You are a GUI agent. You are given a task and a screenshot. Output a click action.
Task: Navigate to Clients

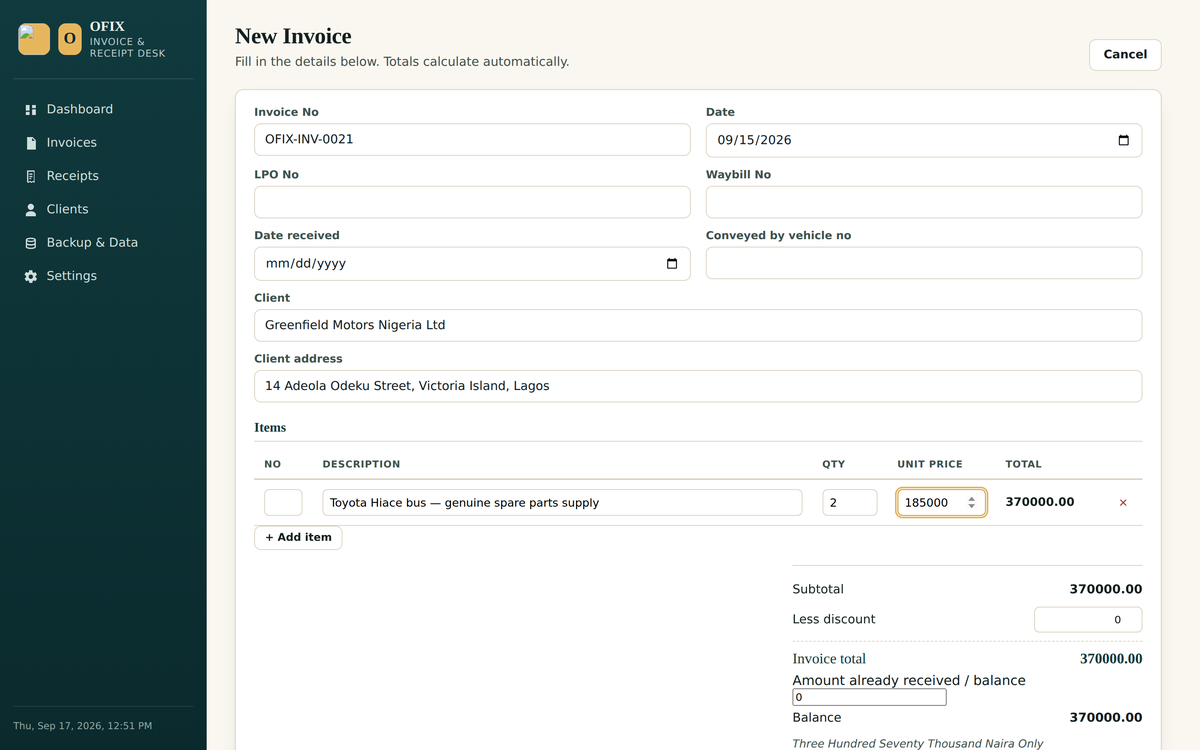pyautogui.click(x=103, y=209)
